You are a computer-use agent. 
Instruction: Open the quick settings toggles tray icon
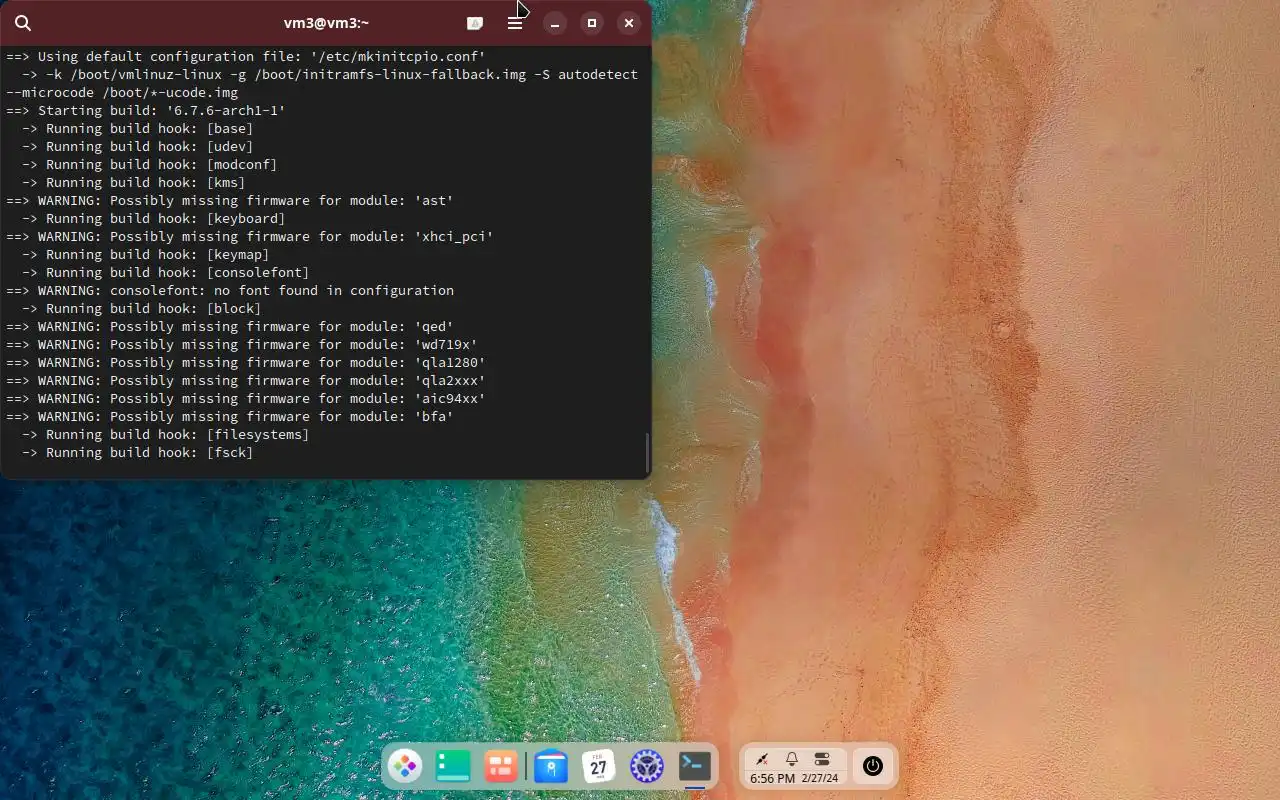point(822,760)
